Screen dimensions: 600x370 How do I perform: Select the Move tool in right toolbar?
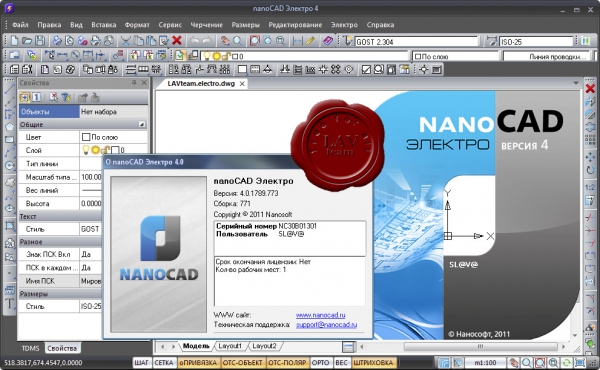[x=590, y=157]
